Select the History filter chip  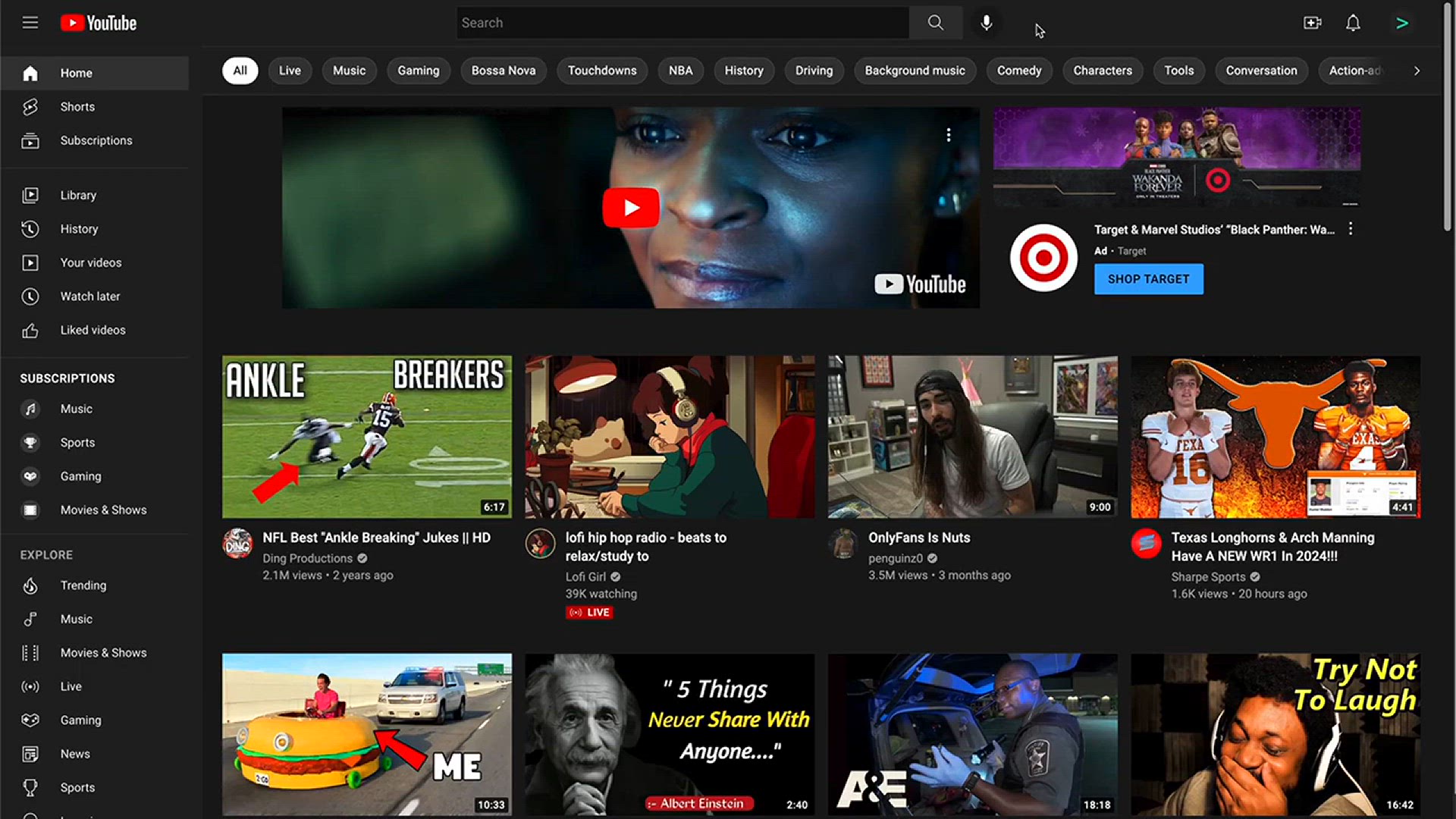click(x=744, y=71)
